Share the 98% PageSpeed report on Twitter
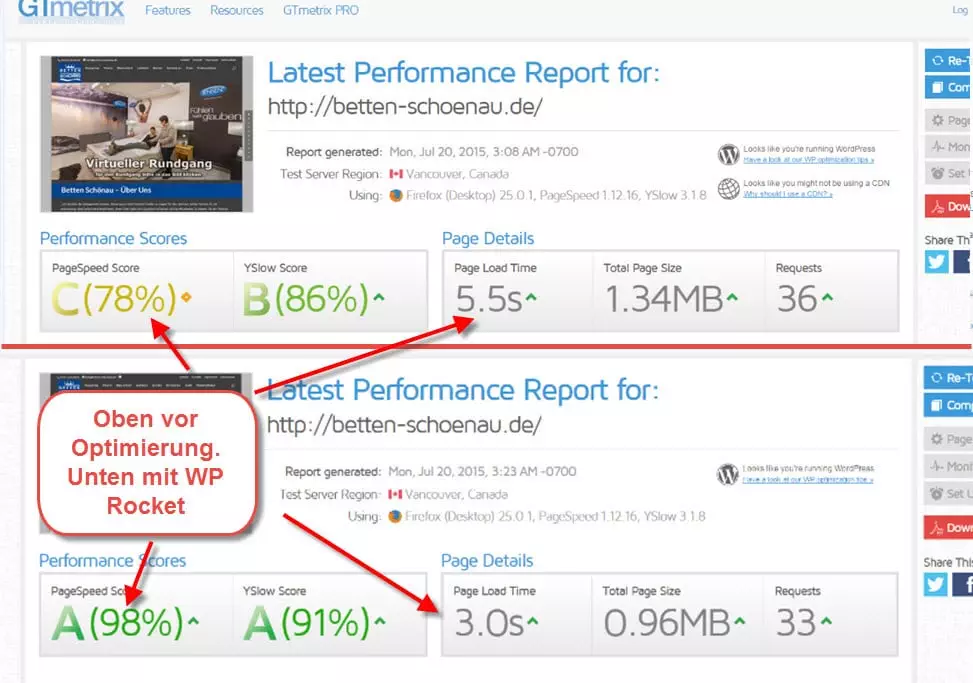Image resolution: width=973 pixels, height=683 pixels. [x=935, y=584]
